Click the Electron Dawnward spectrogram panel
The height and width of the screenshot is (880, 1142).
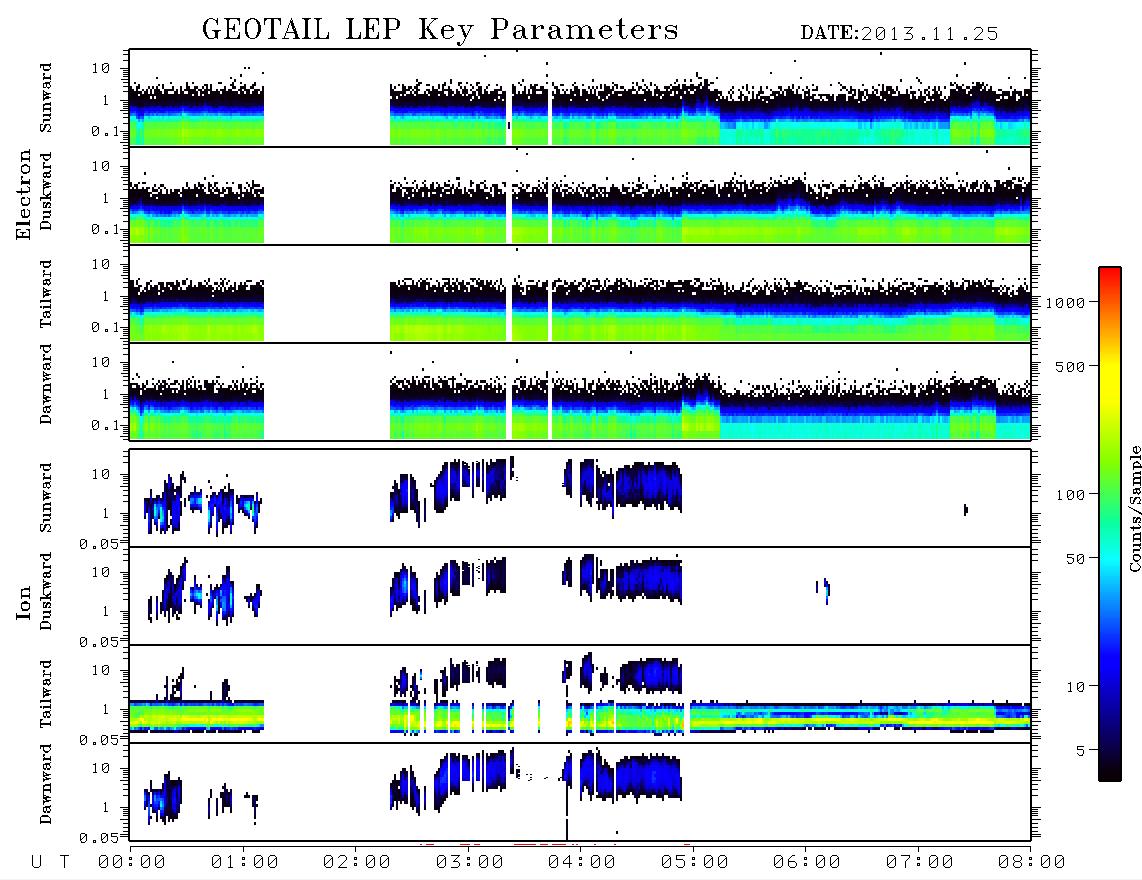point(580,391)
